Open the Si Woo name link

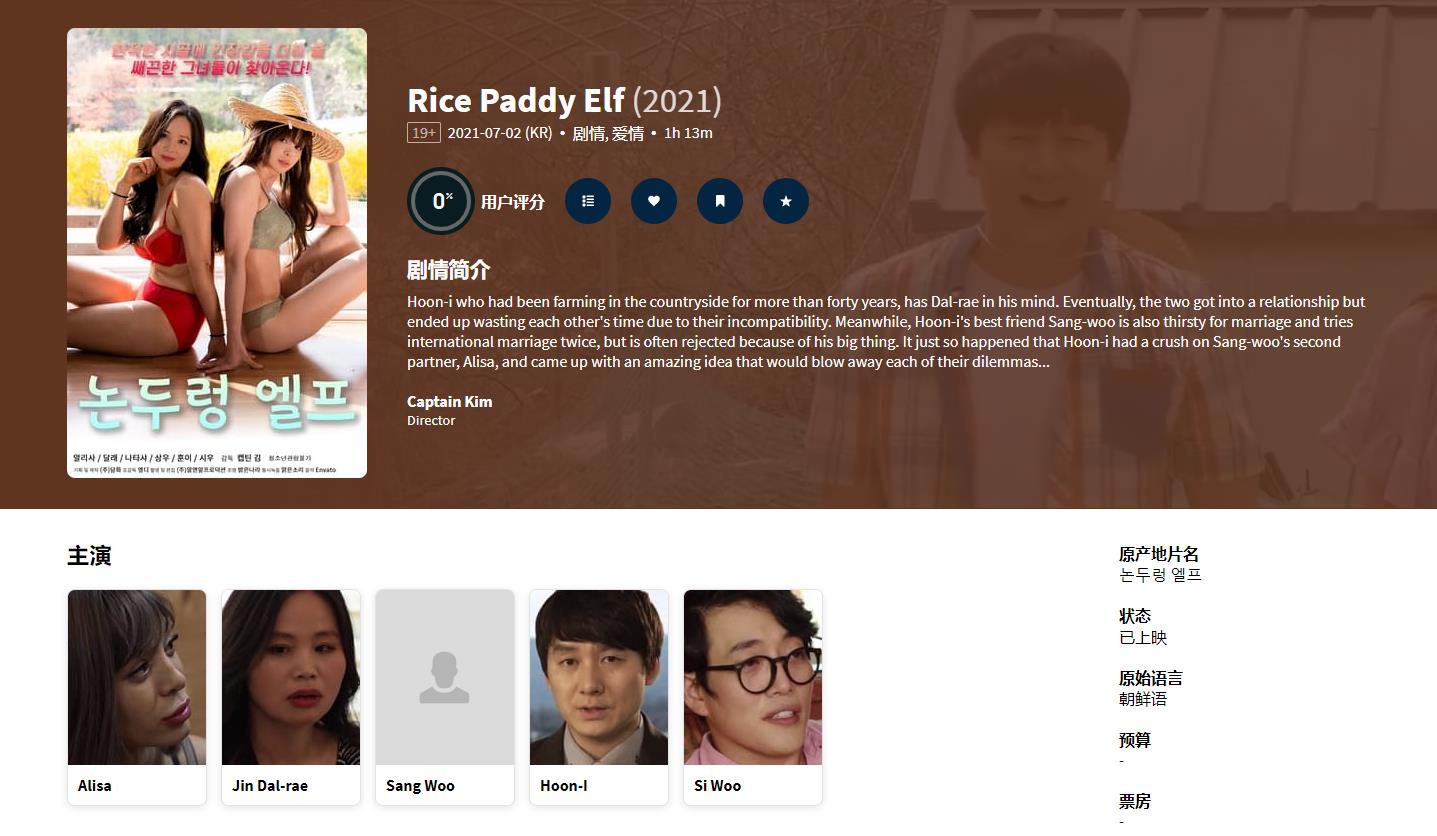coord(718,786)
